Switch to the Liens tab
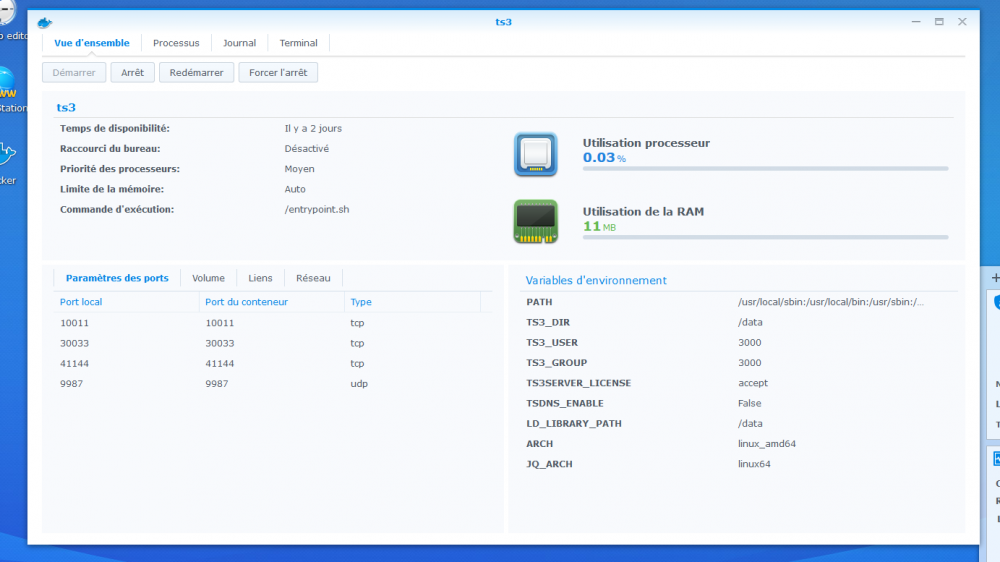This screenshot has width=1000, height=562. click(260, 278)
